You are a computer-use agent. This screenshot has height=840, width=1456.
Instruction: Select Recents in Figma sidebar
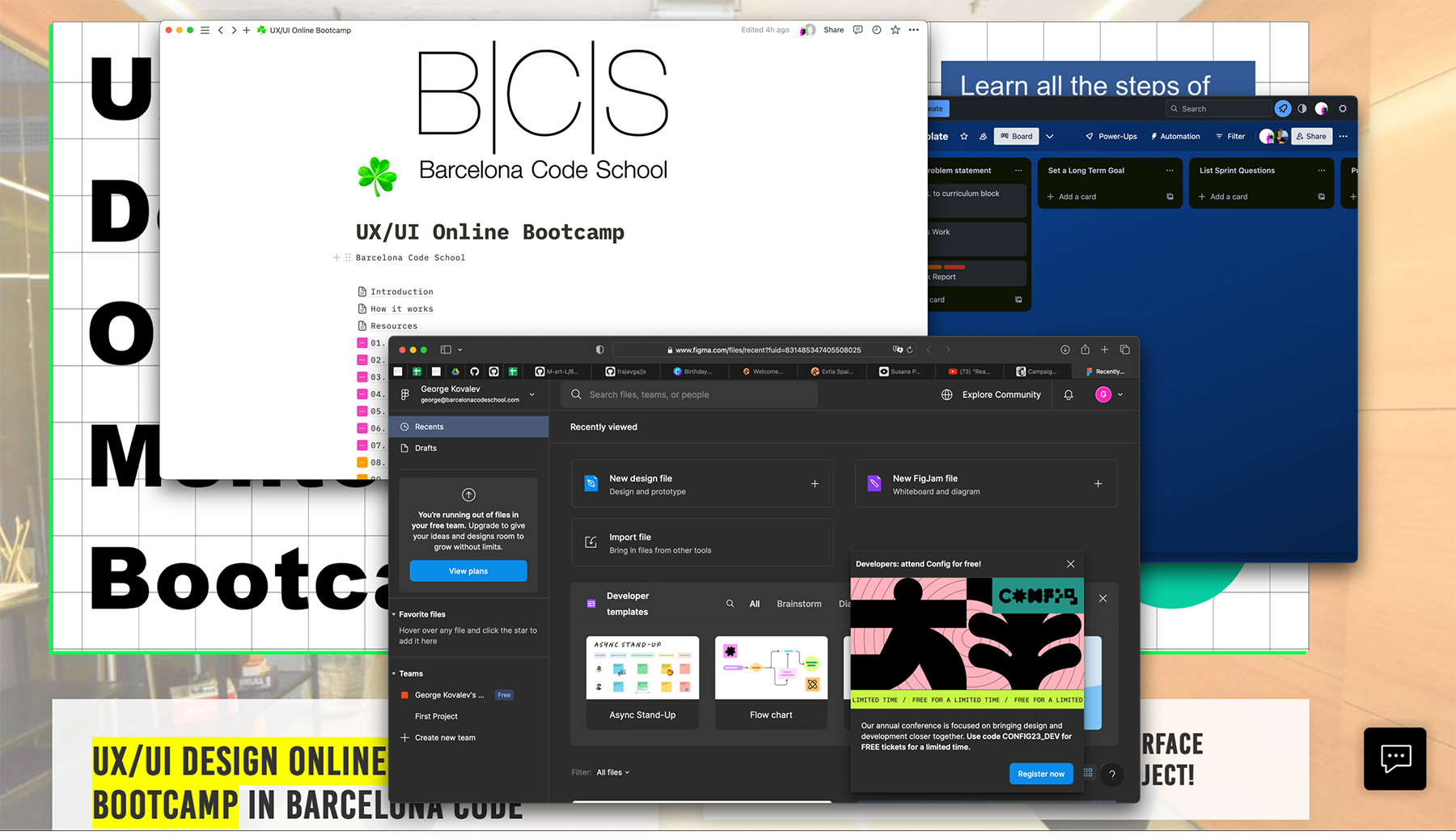pyautogui.click(x=469, y=426)
